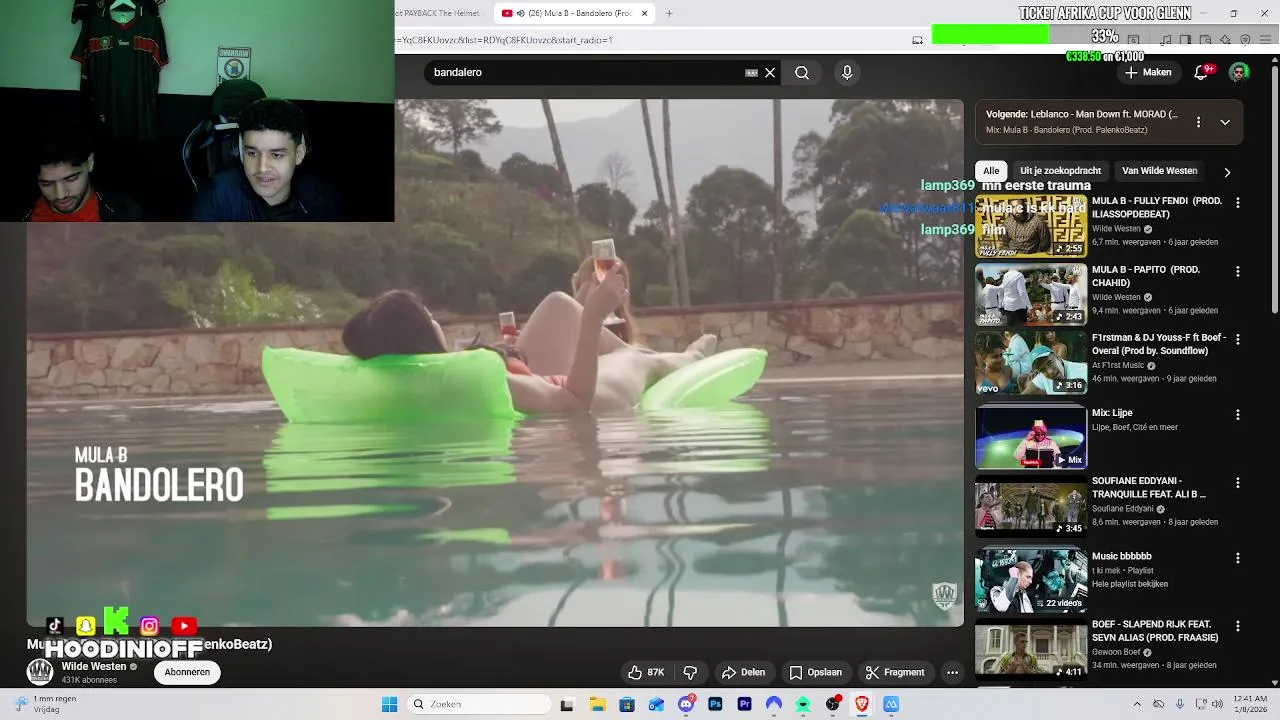Open the Brave Wallet toolbar icon
This screenshot has height=720, width=1280.
(1205, 40)
